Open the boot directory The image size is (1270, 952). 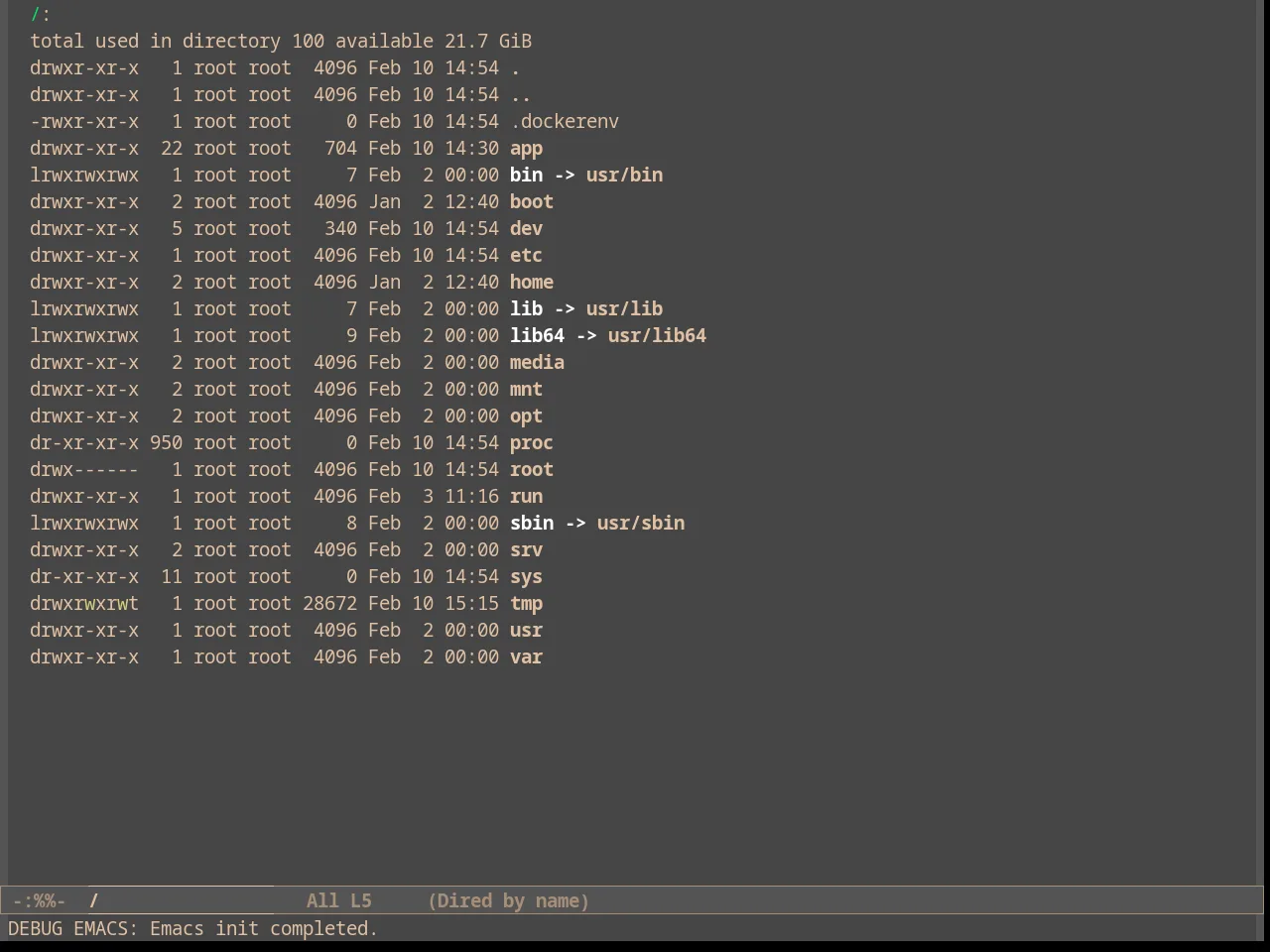click(x=532, y=202)
